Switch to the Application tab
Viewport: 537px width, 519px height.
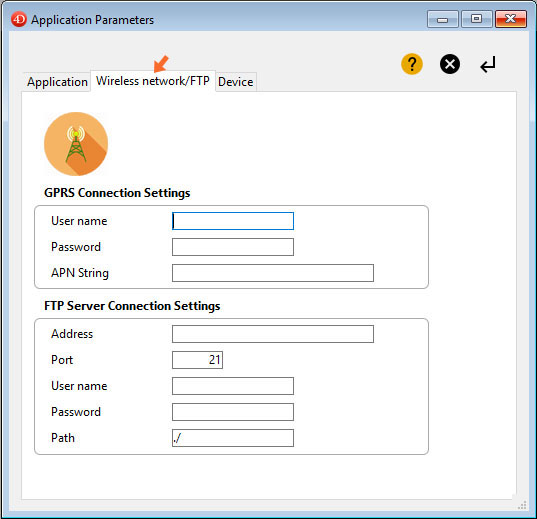coord(57,82)
